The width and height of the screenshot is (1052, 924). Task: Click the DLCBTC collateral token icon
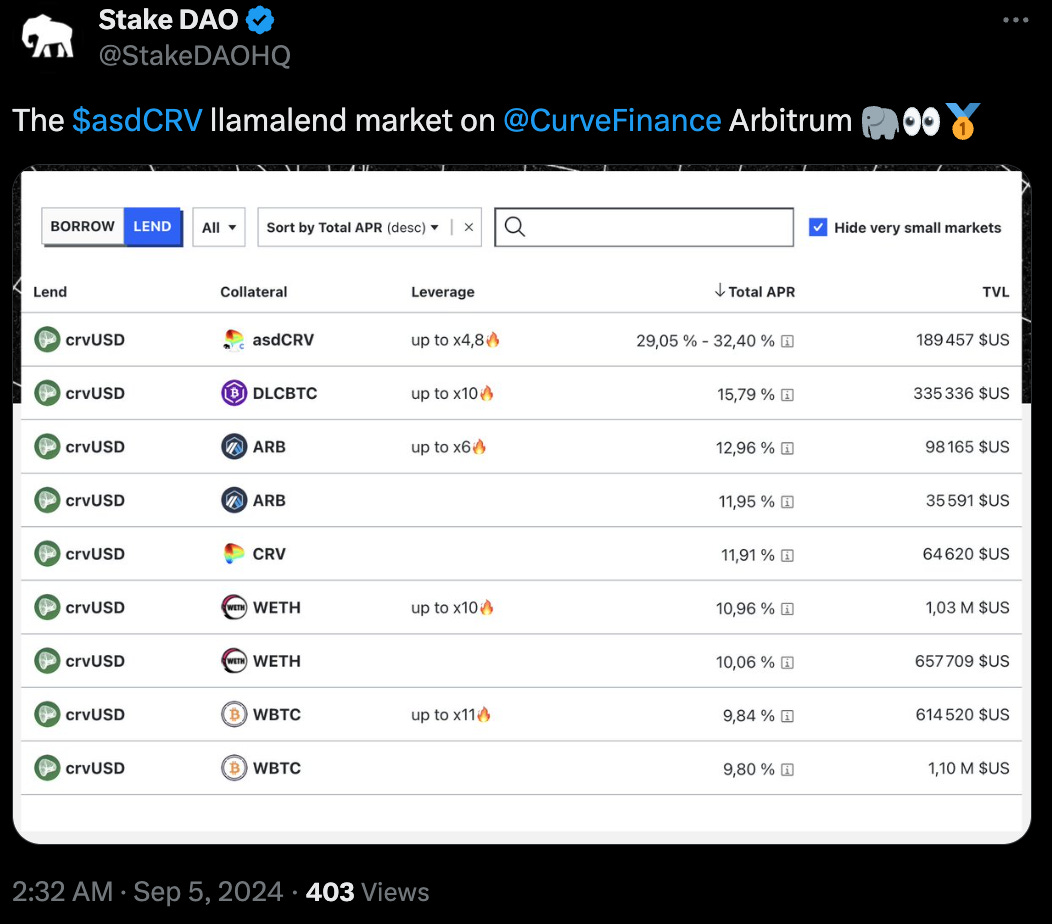[233, 393]
